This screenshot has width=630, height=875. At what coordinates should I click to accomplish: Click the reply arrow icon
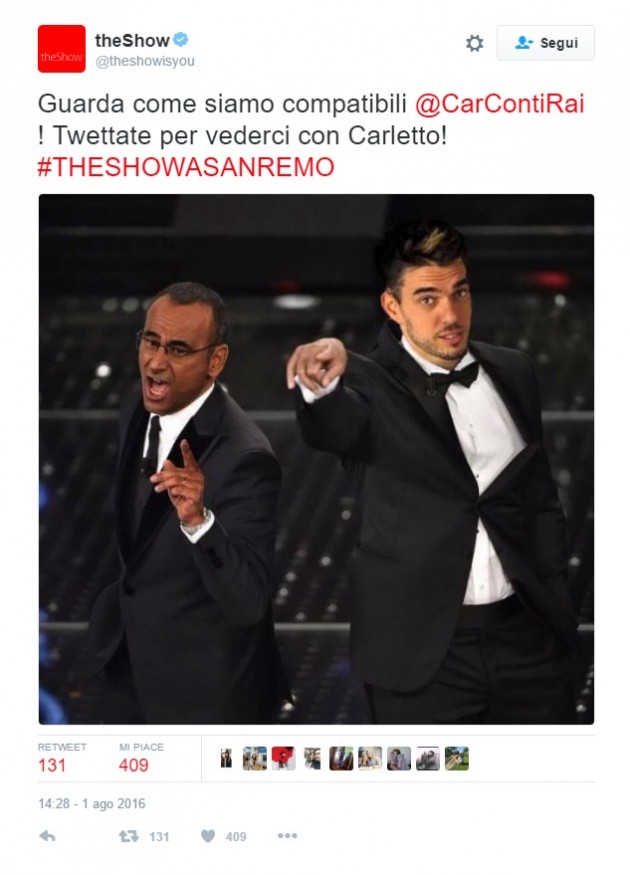(x=47, y=836)
